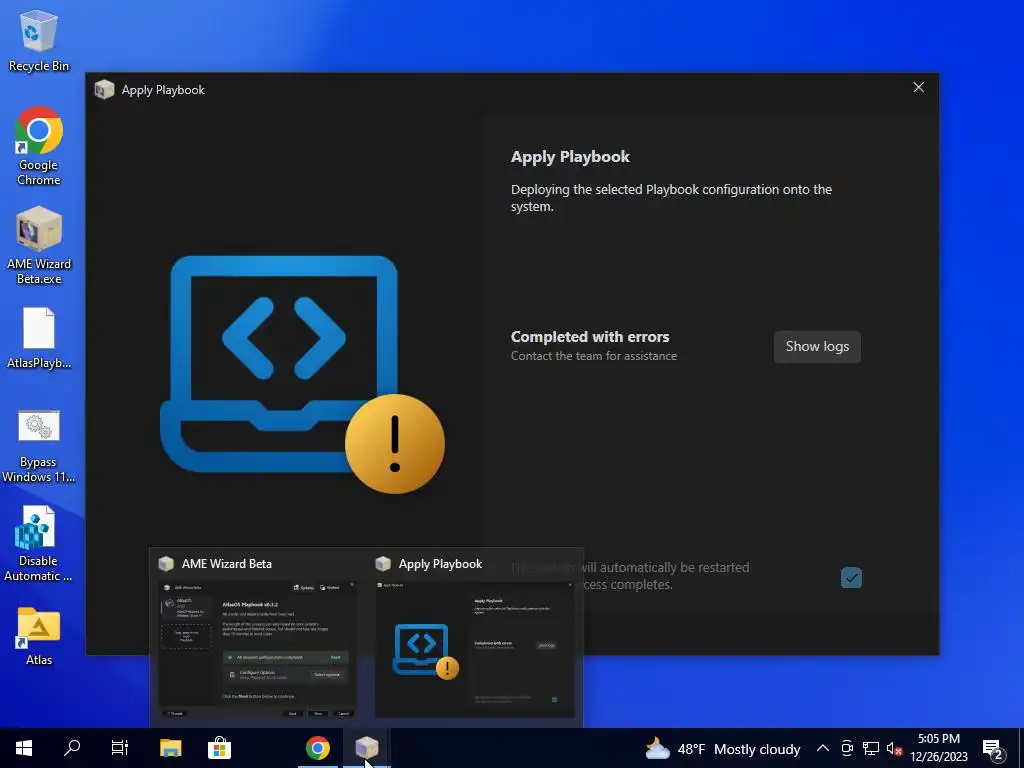Select the Disable Automatic registry file icon
The width and height of the screenshot is (1024, 768).
click(39, 544)
